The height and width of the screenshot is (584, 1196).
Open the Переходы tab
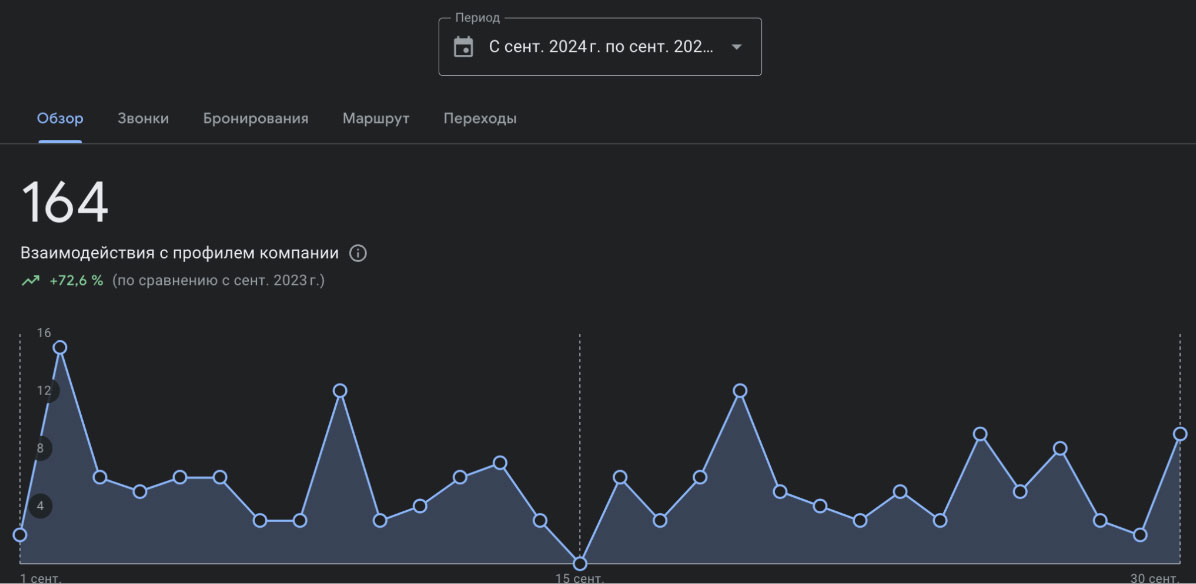tap(480, 118)
